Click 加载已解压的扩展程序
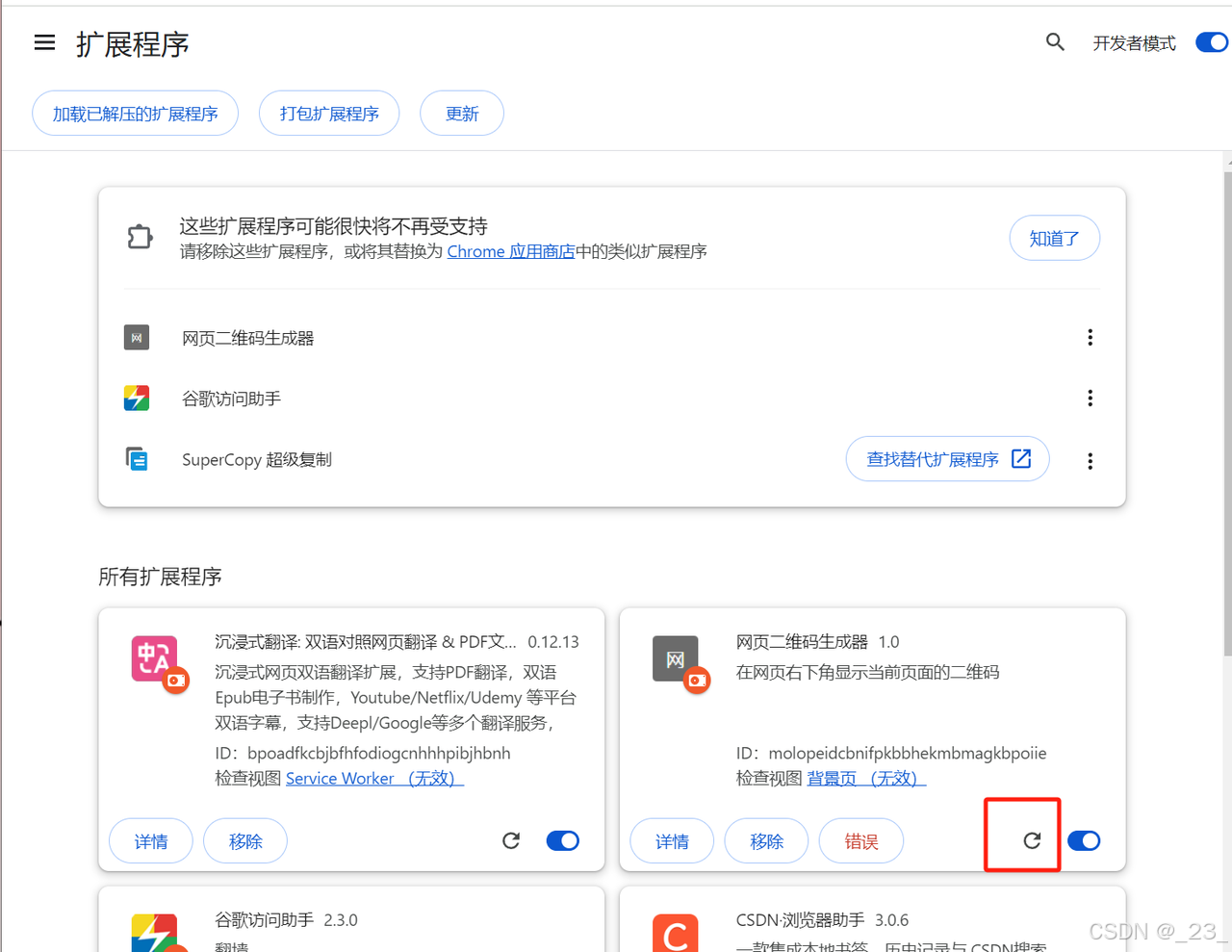This screenshot has height=952, width=1232. (135, 113)
